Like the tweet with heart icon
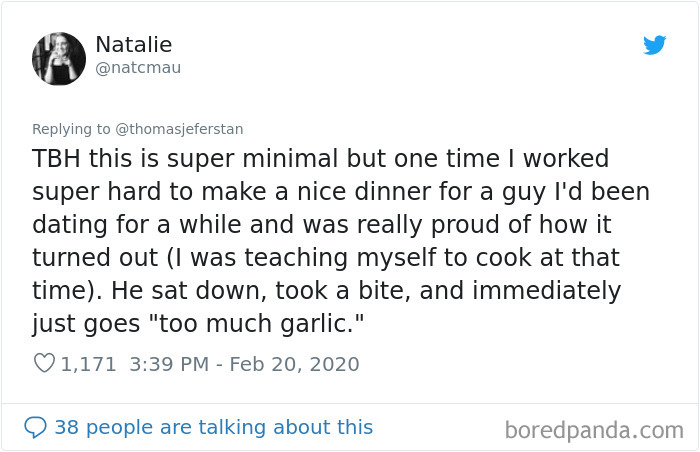This screenshot has height=452, width=700. 44,364
